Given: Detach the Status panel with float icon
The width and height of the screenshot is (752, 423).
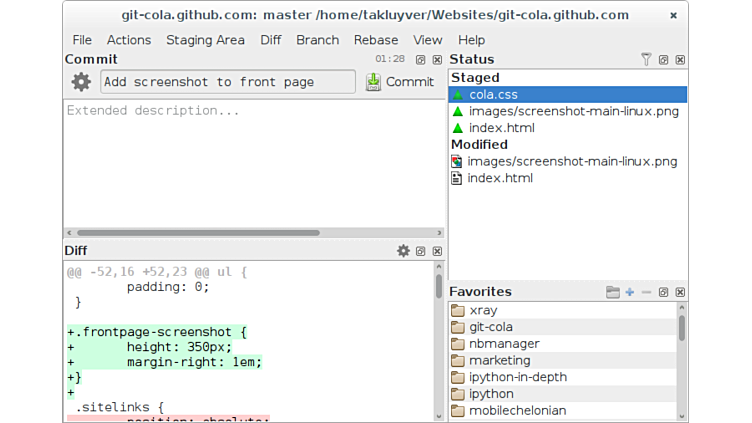Looking at the screenshot, I should [x=663, y=60].
